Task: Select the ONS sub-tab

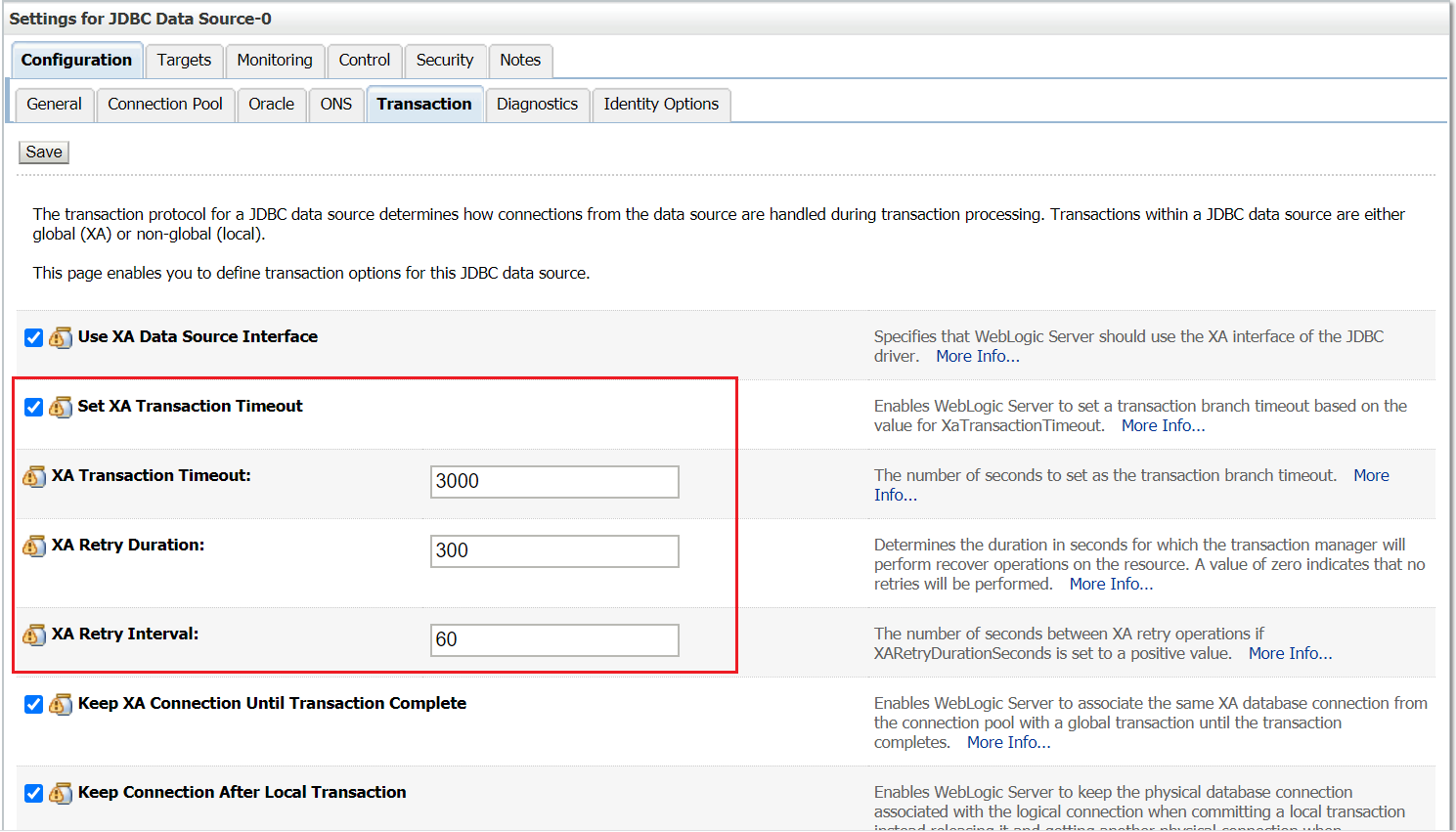Action: coord(336,105)
